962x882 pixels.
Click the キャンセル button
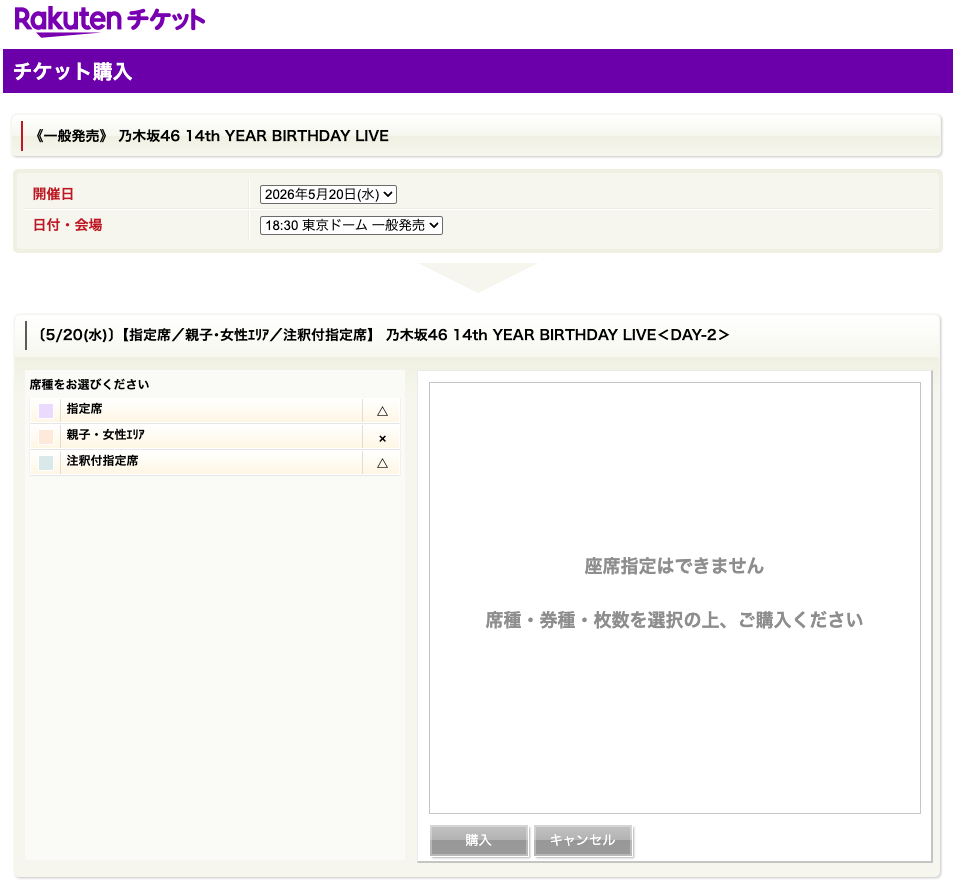point(583,840)
